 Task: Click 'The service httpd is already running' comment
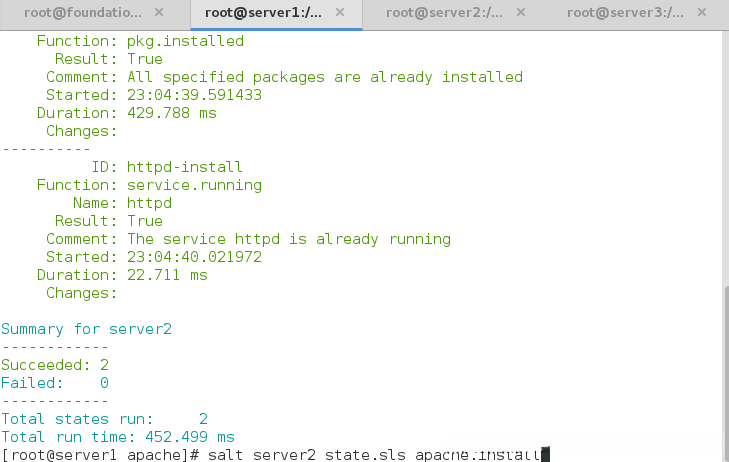289,239
